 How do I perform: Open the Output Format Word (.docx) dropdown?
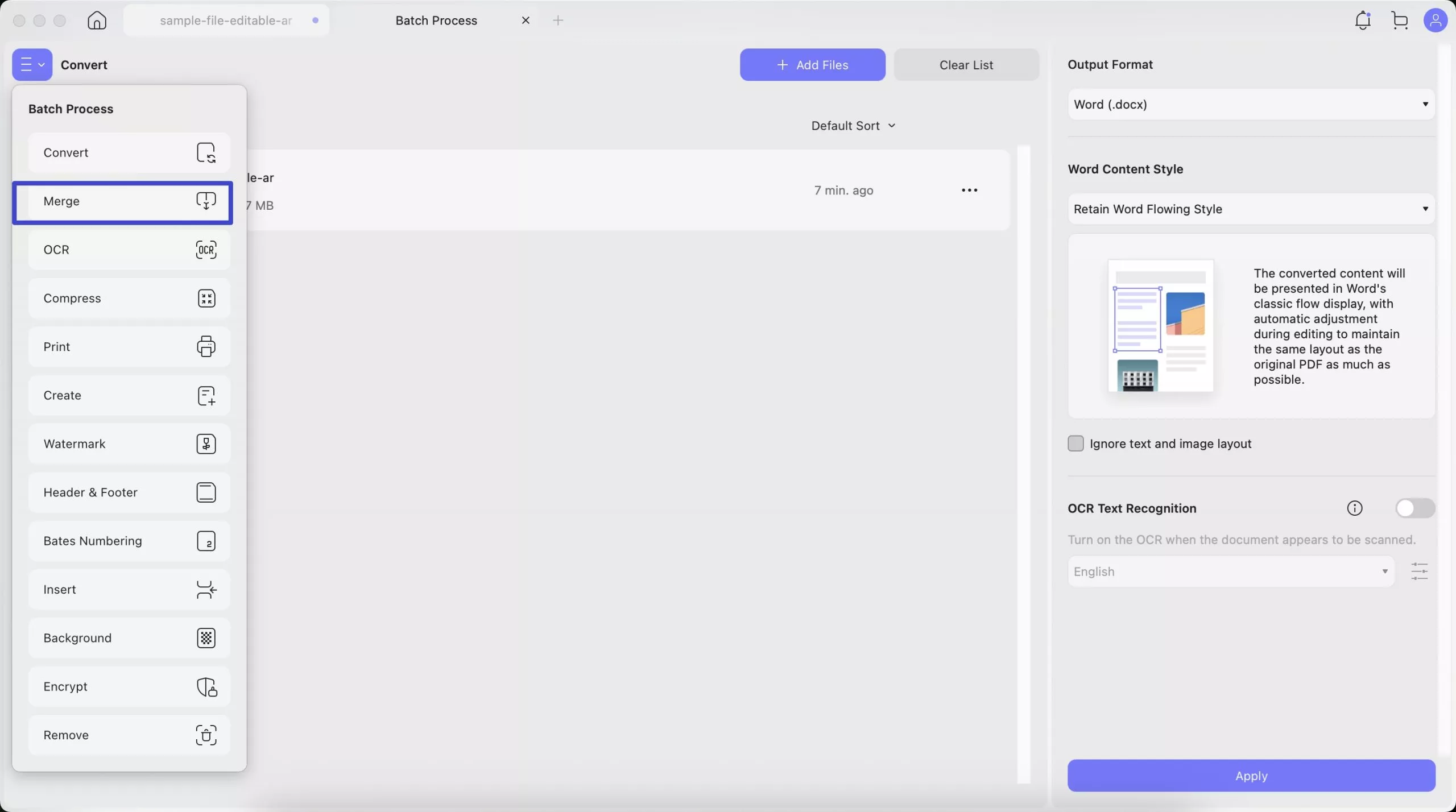pyautogui.click(x=1251, y=104)
